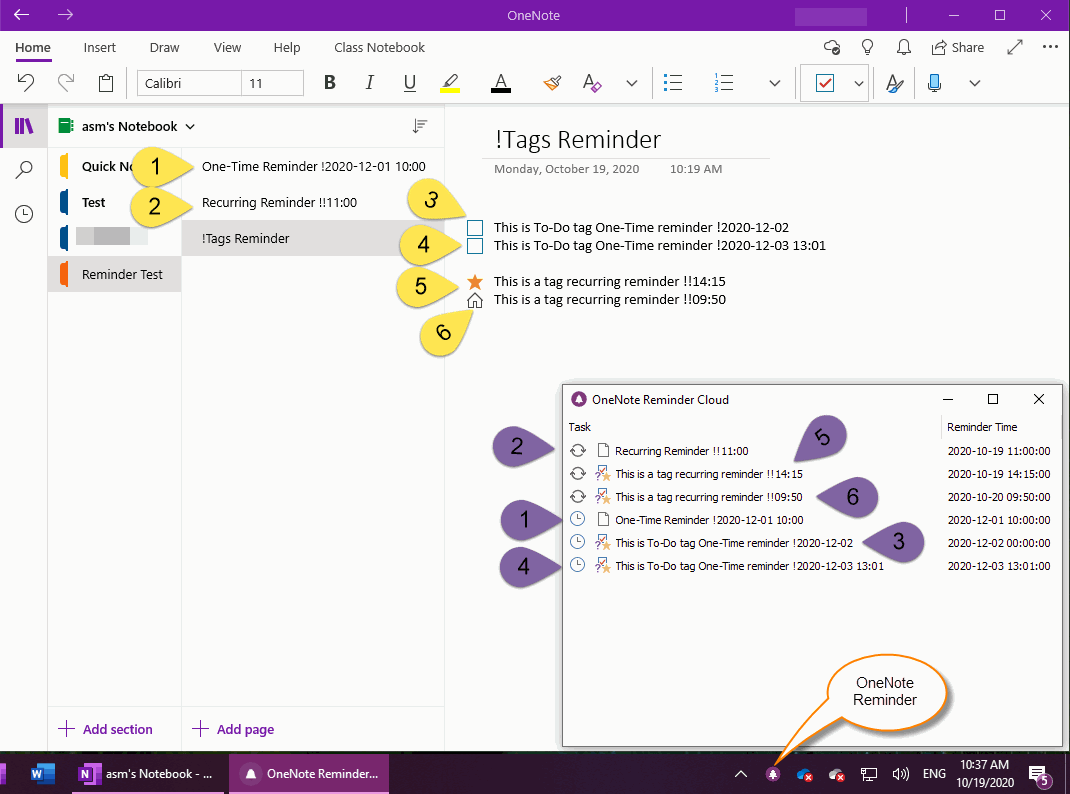Open Word from the taskbar
Screen dimensions: 1070x794
(x=42, y=774)
